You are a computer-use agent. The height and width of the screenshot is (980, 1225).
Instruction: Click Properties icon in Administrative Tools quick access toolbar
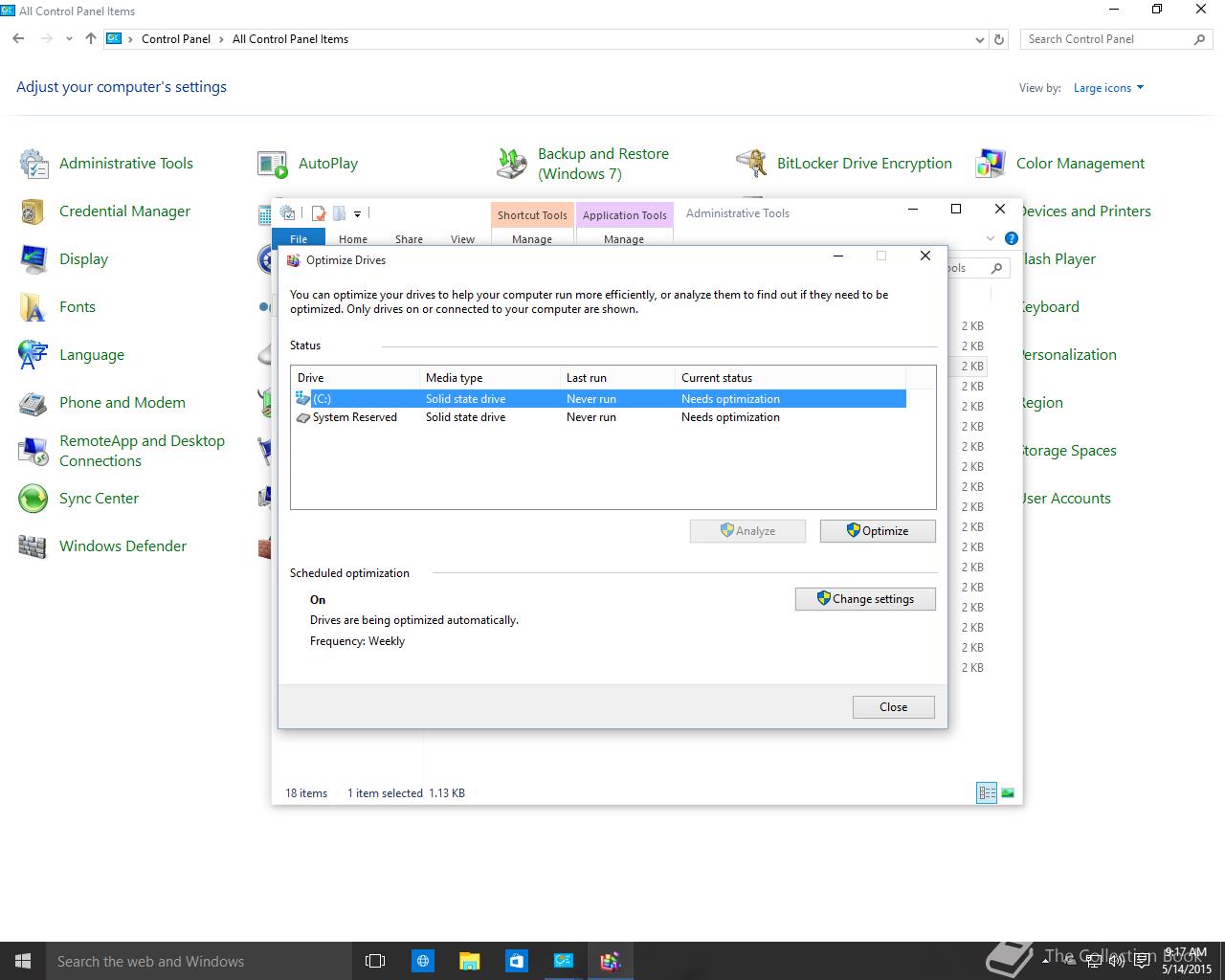click(x=318, y=213)
